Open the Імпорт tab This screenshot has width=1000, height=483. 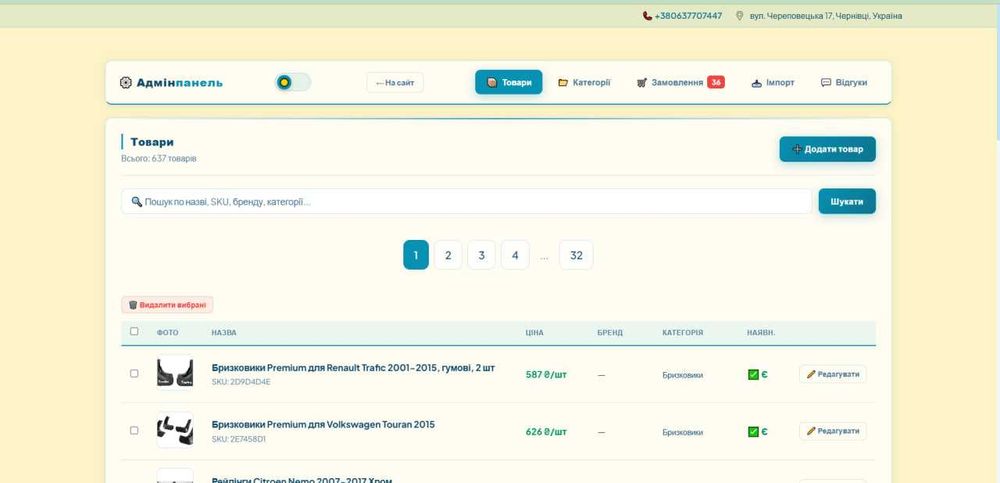click(773, 82)
